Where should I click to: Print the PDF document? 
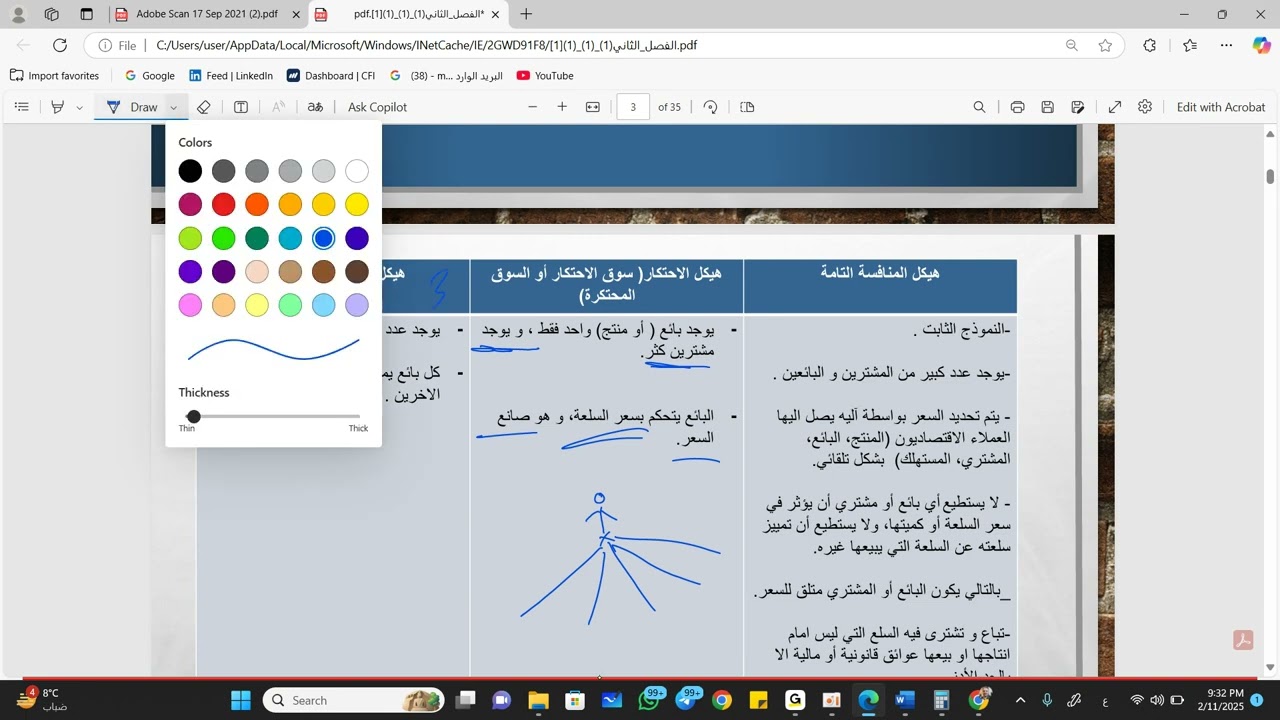click(1017, 107)
